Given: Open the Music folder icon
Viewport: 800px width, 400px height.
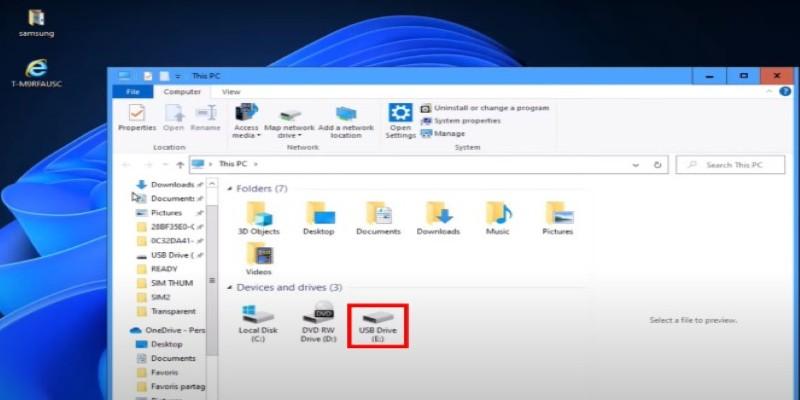Looking at the screenshot, I should (497, 214).
